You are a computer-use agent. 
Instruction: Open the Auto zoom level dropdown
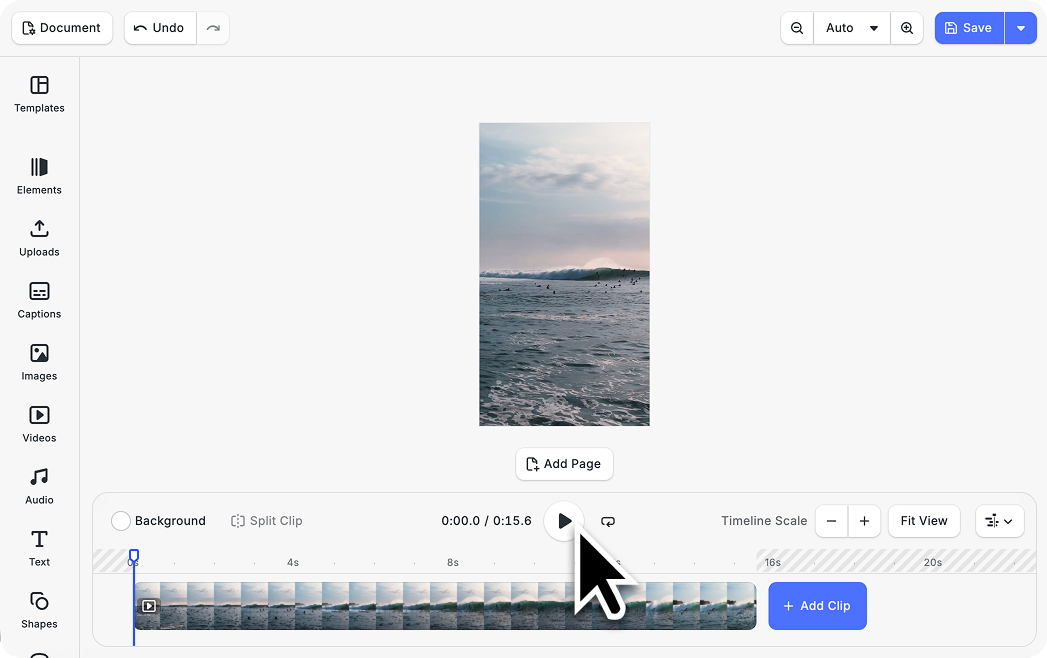[x=852, y=28]
